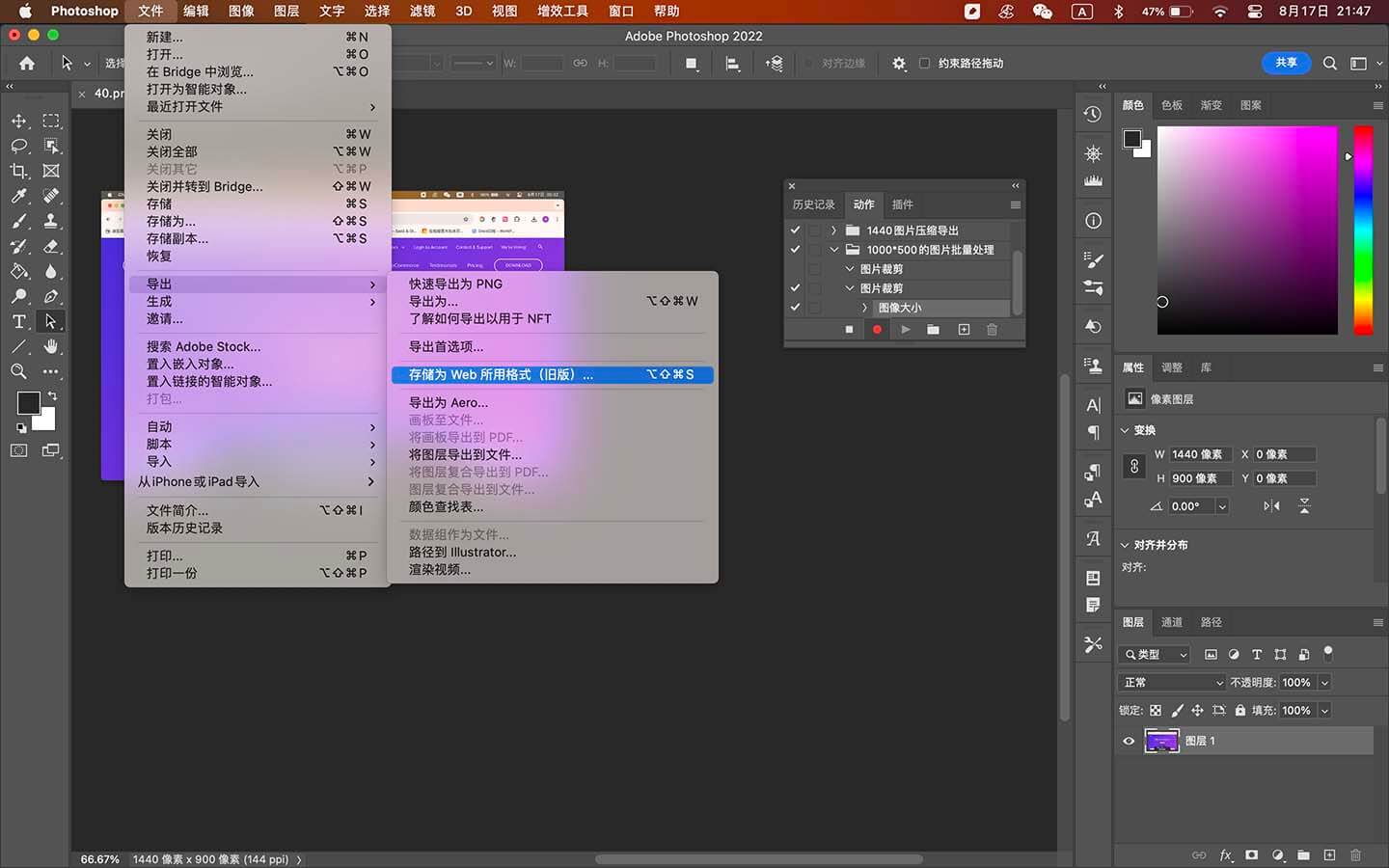This screenshot has width=1389, height=868.
Task: Click the record button in Actions panel
Action: click(877, 330)
